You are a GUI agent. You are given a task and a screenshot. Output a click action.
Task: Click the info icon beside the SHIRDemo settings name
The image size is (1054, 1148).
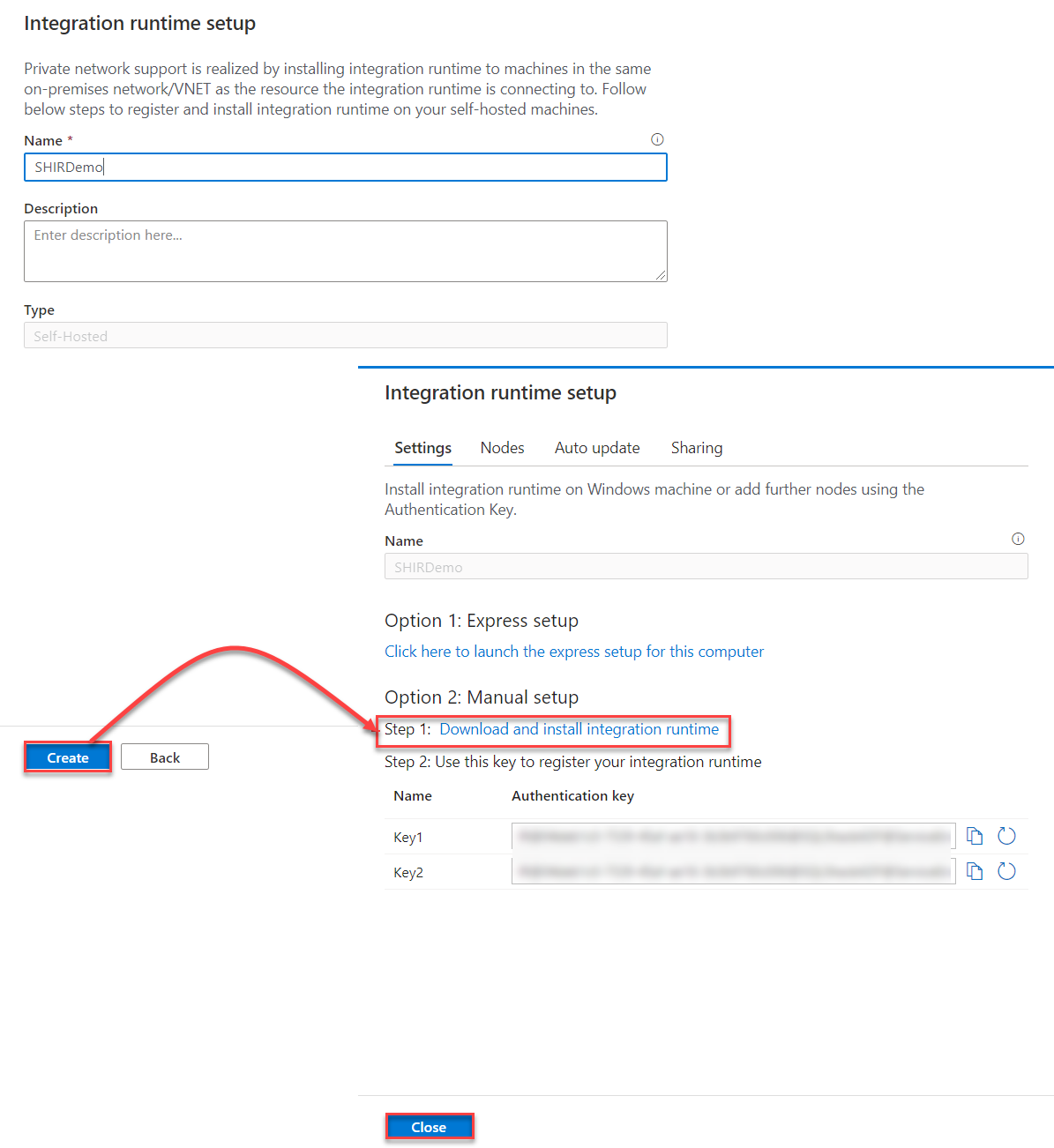[x=1018, y=539]
